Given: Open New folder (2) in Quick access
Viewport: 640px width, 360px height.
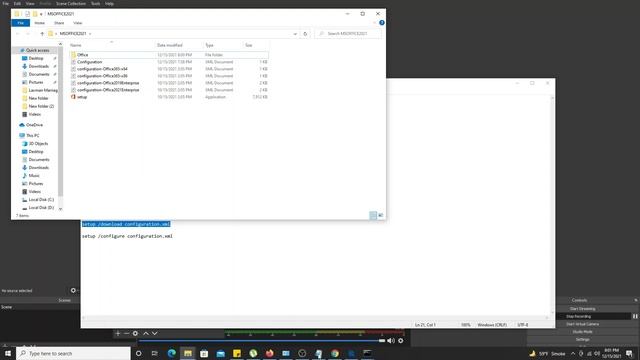Looking at the screenshot, I should click(x=41, y=106).
